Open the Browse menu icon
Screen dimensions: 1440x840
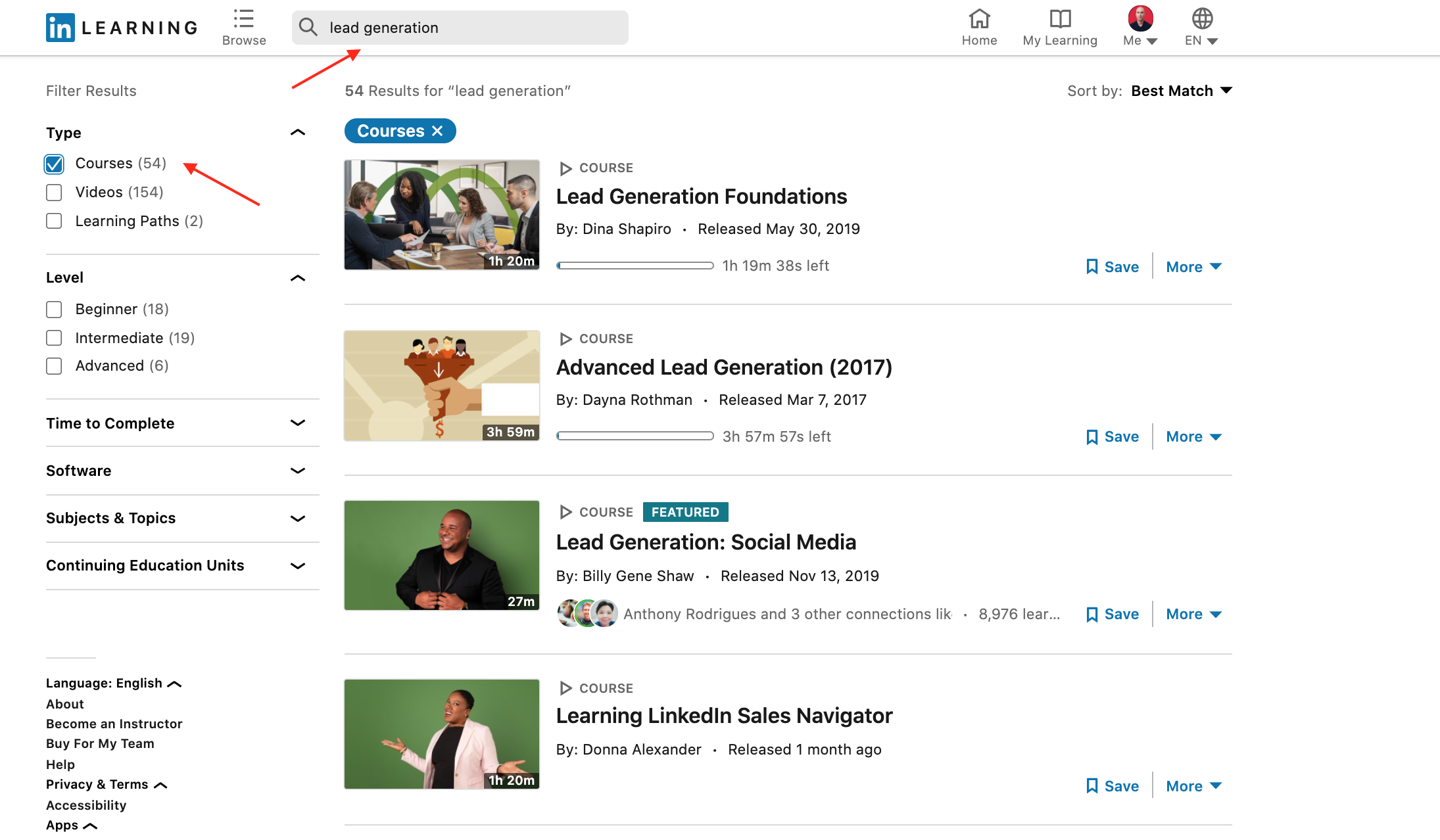tap(244, 19)
